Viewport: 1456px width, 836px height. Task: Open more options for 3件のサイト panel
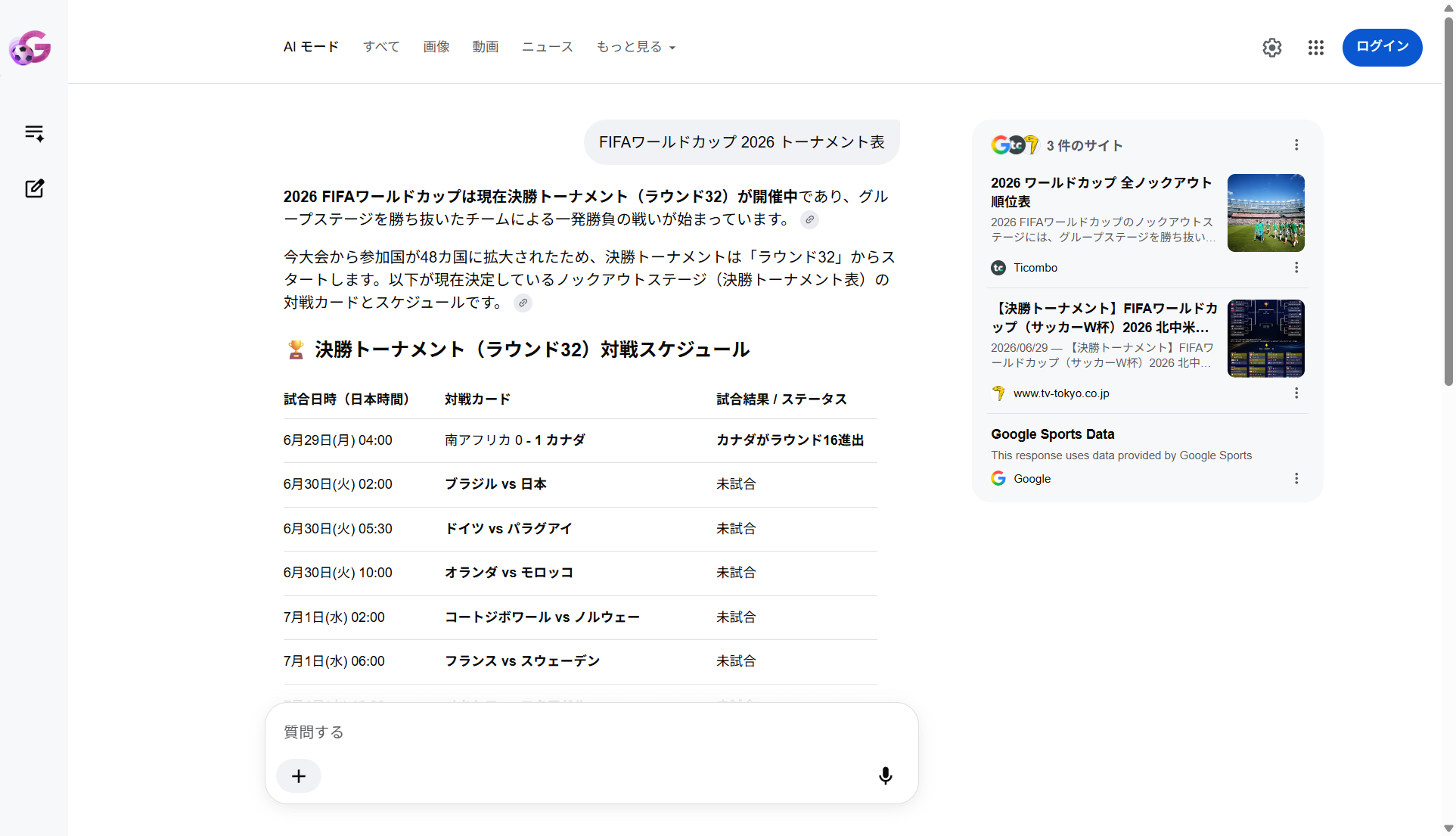(1296, 145)
